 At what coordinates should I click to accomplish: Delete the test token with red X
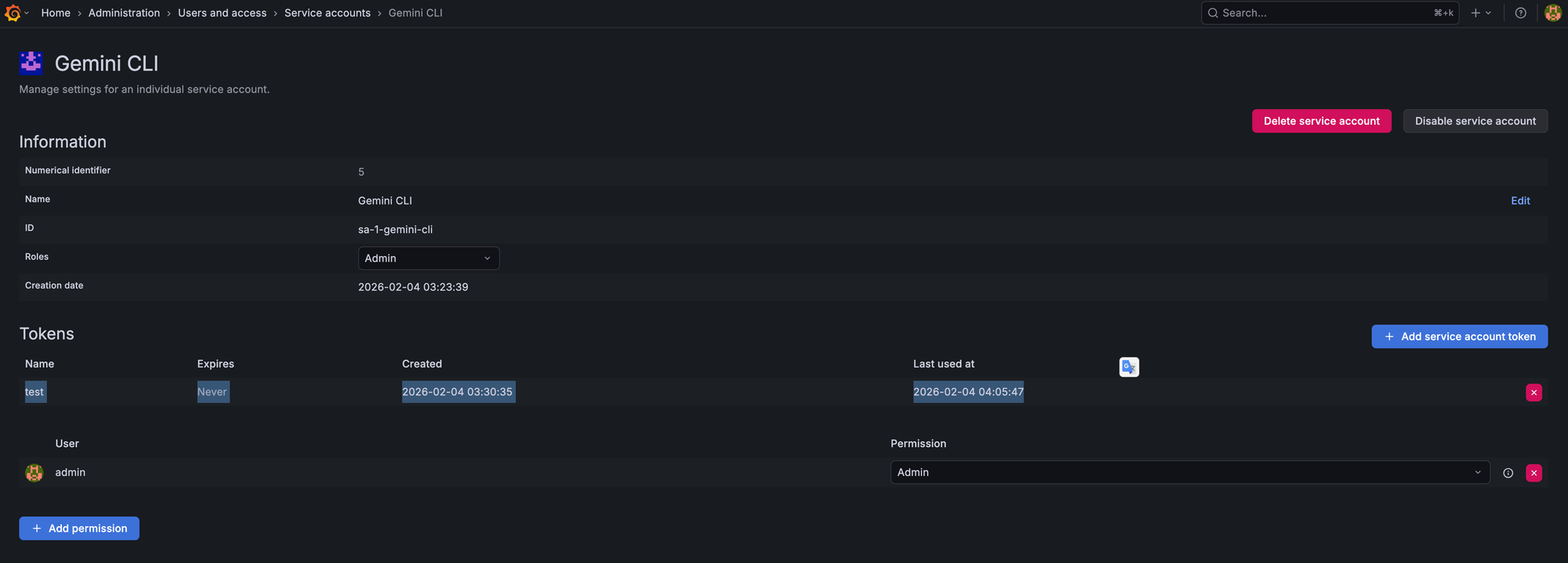[x=1534, y=392]
